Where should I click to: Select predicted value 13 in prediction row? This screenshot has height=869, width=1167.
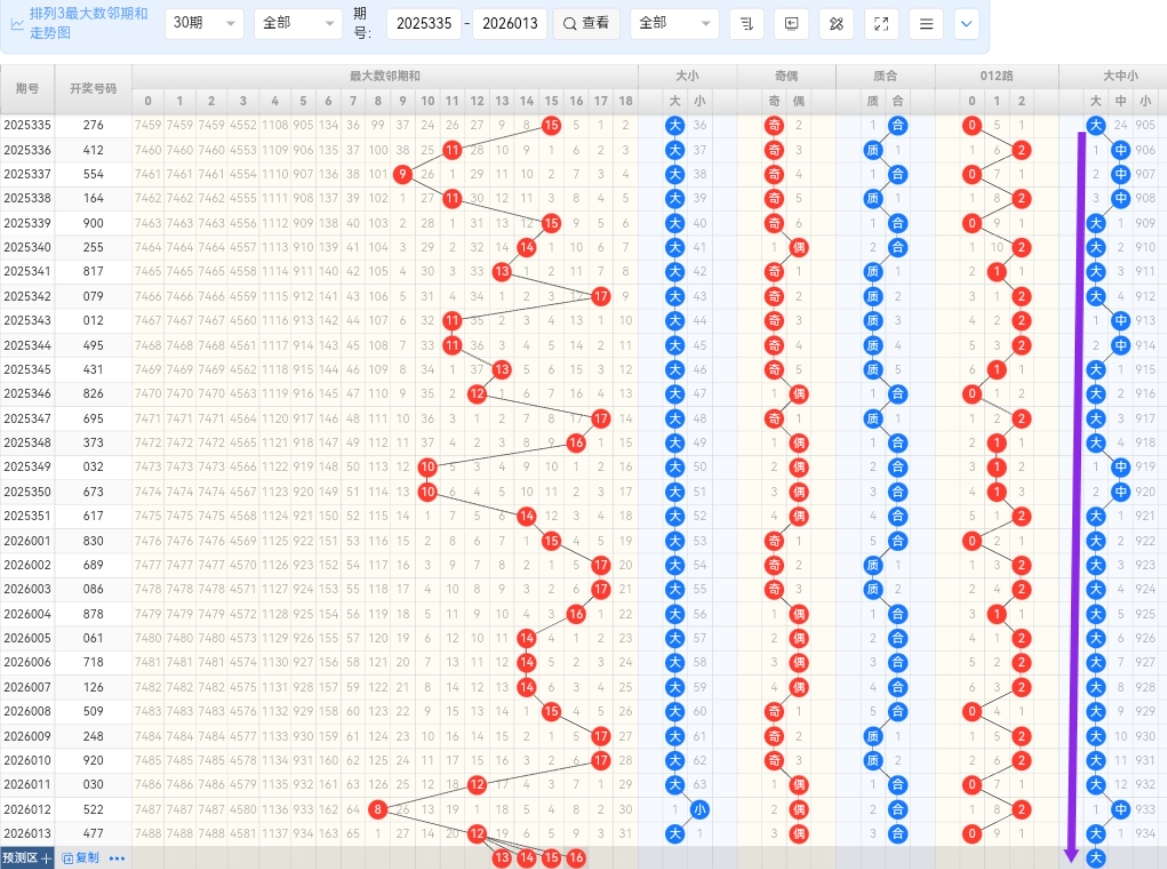(x=502, y=858)
